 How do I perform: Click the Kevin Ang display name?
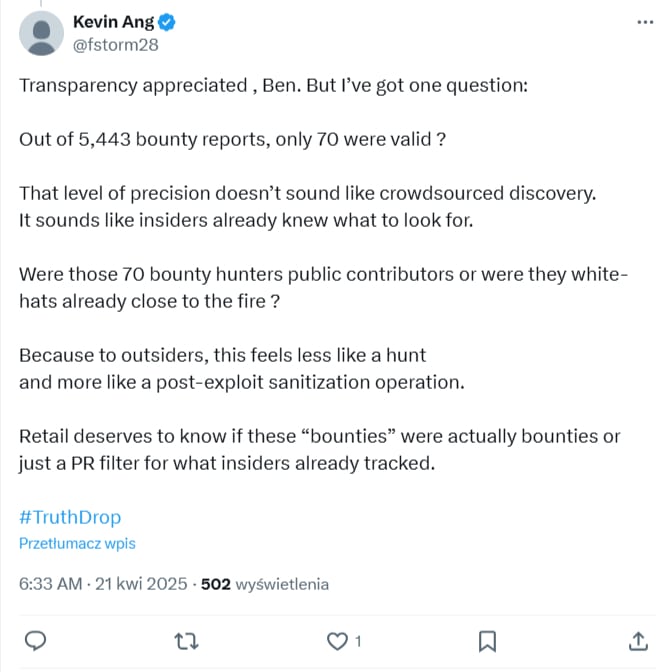coord(113,22)
